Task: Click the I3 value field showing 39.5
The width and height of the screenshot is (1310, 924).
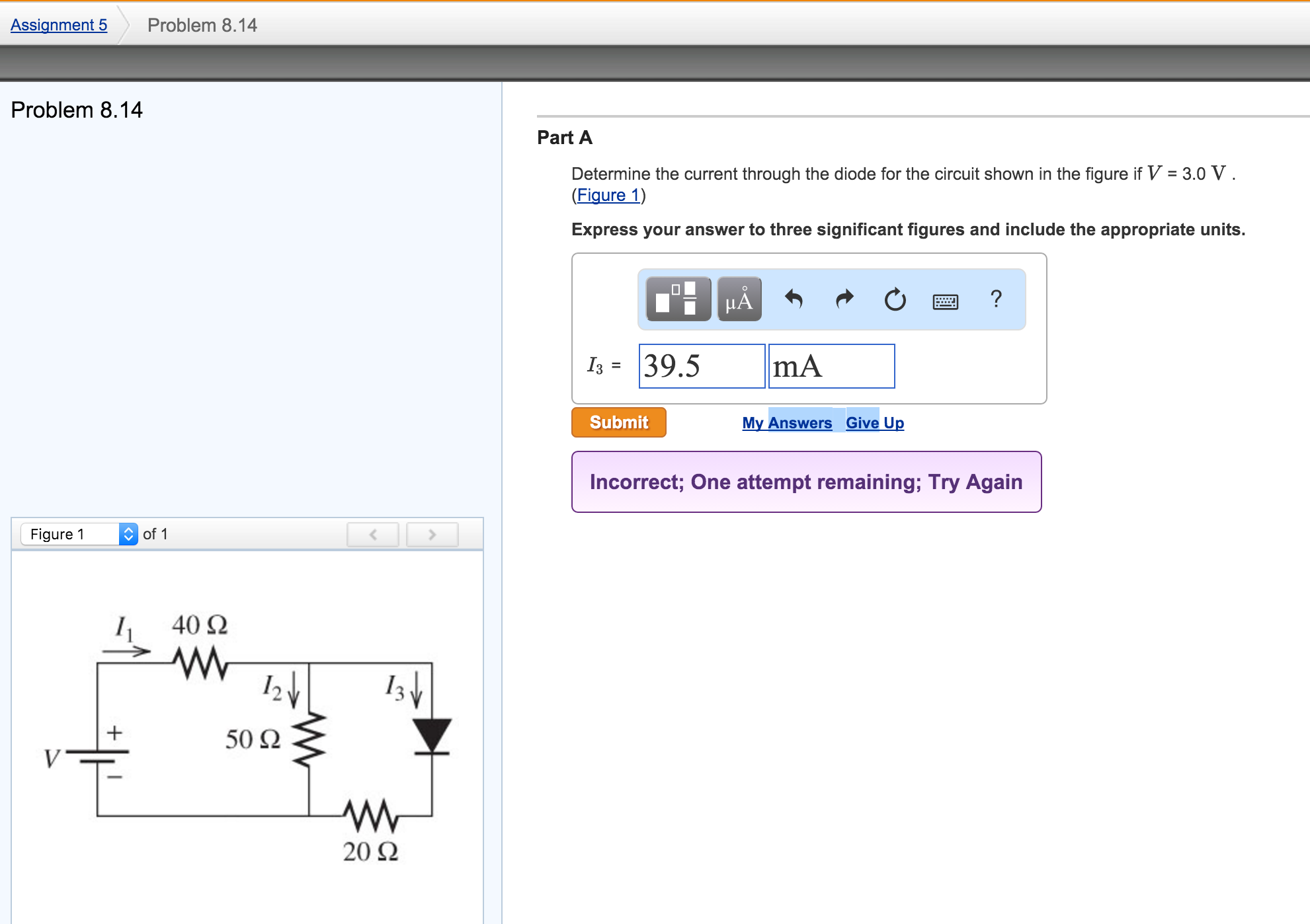Action: (x=701, y=366)
